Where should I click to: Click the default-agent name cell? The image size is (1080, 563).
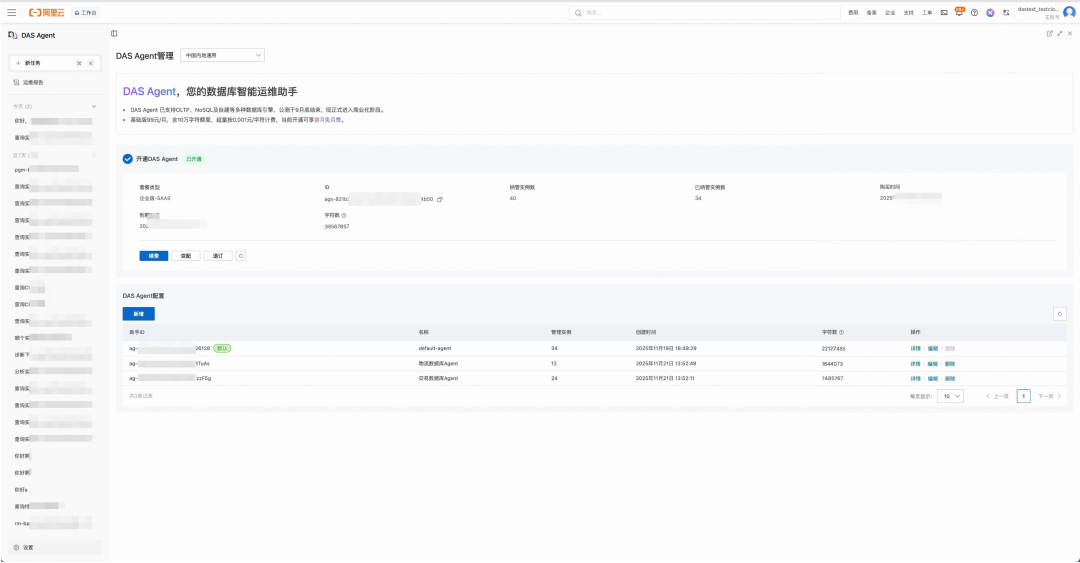click(435, 348)
